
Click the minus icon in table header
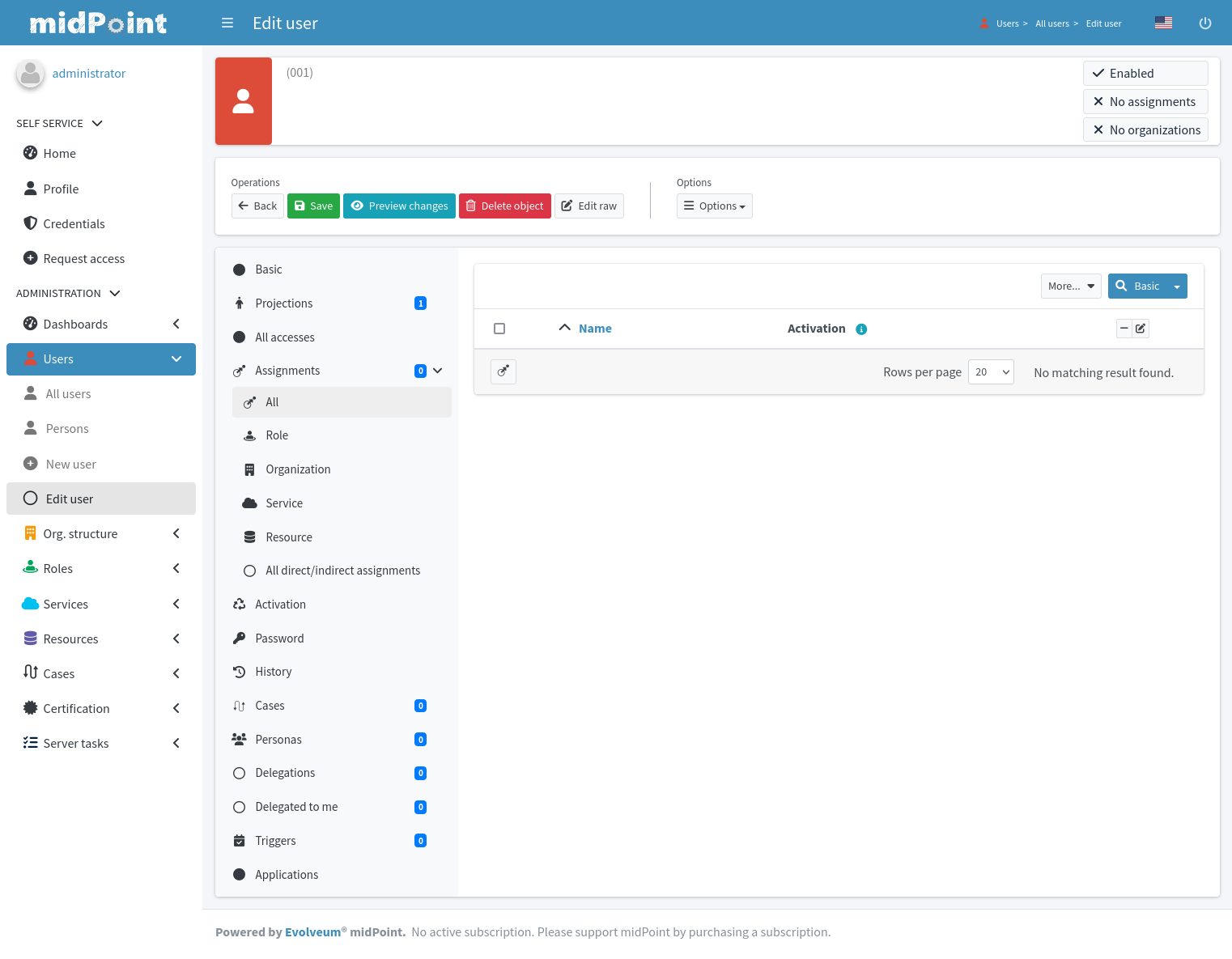(1124, 329)
